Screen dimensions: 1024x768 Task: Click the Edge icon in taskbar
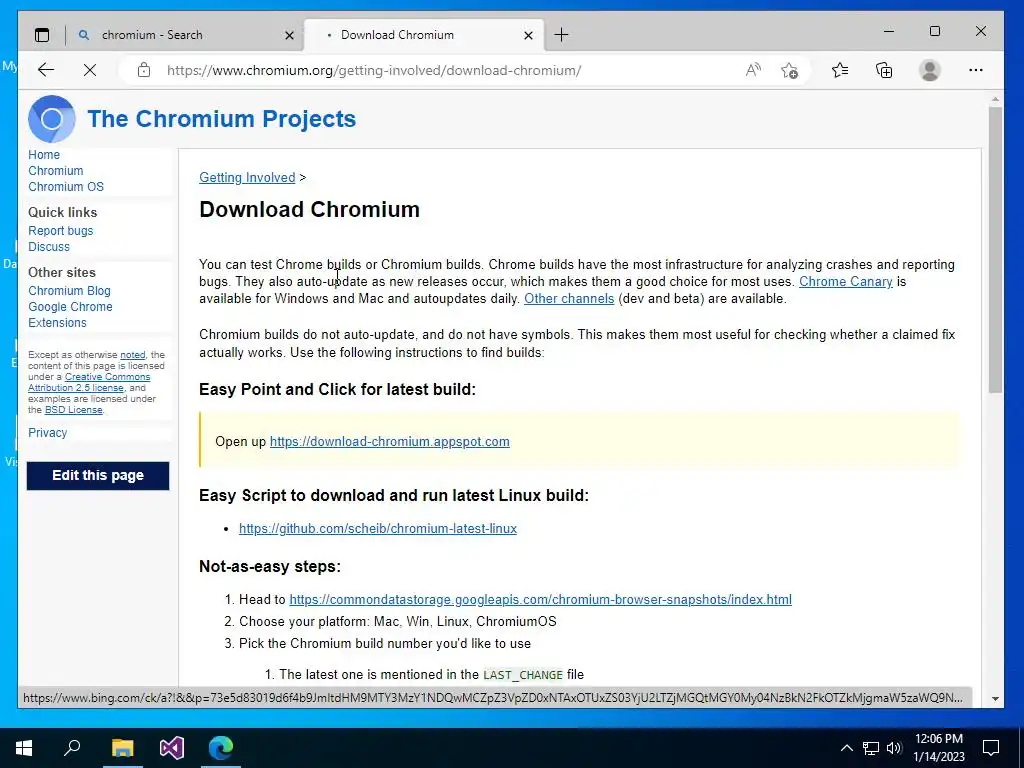(221, 748)
